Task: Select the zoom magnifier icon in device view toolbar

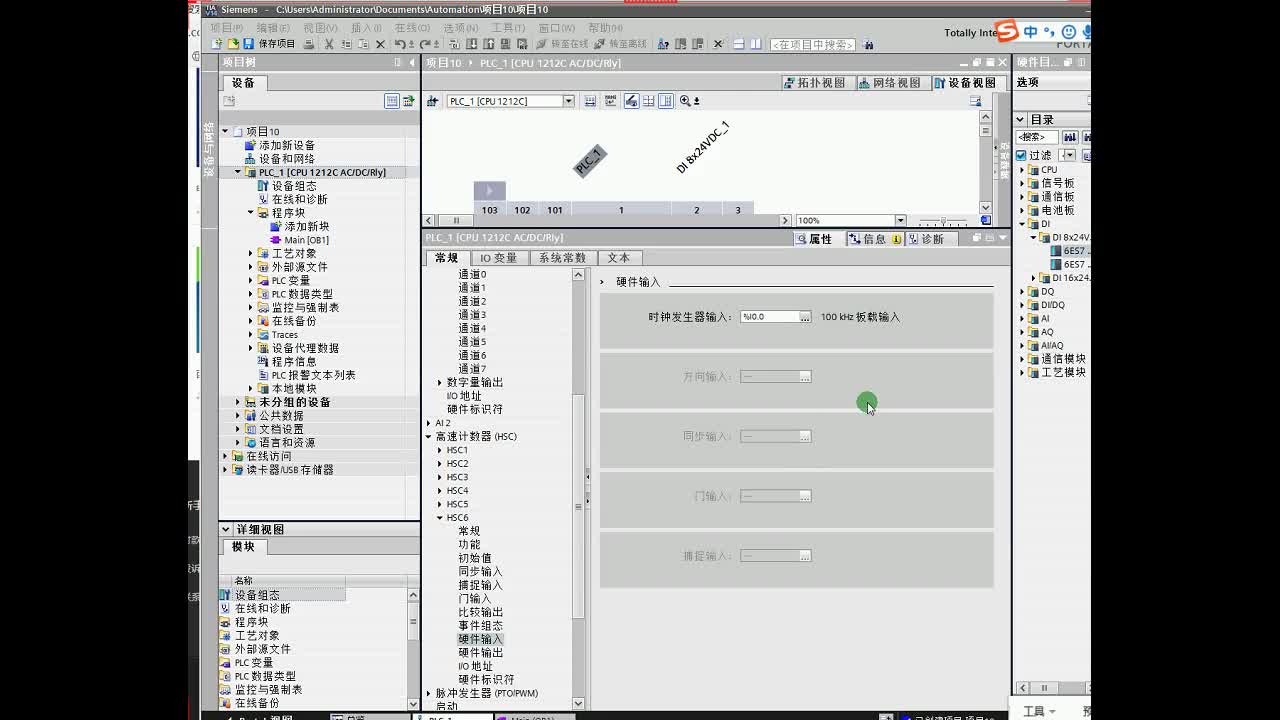Action: 685,100
